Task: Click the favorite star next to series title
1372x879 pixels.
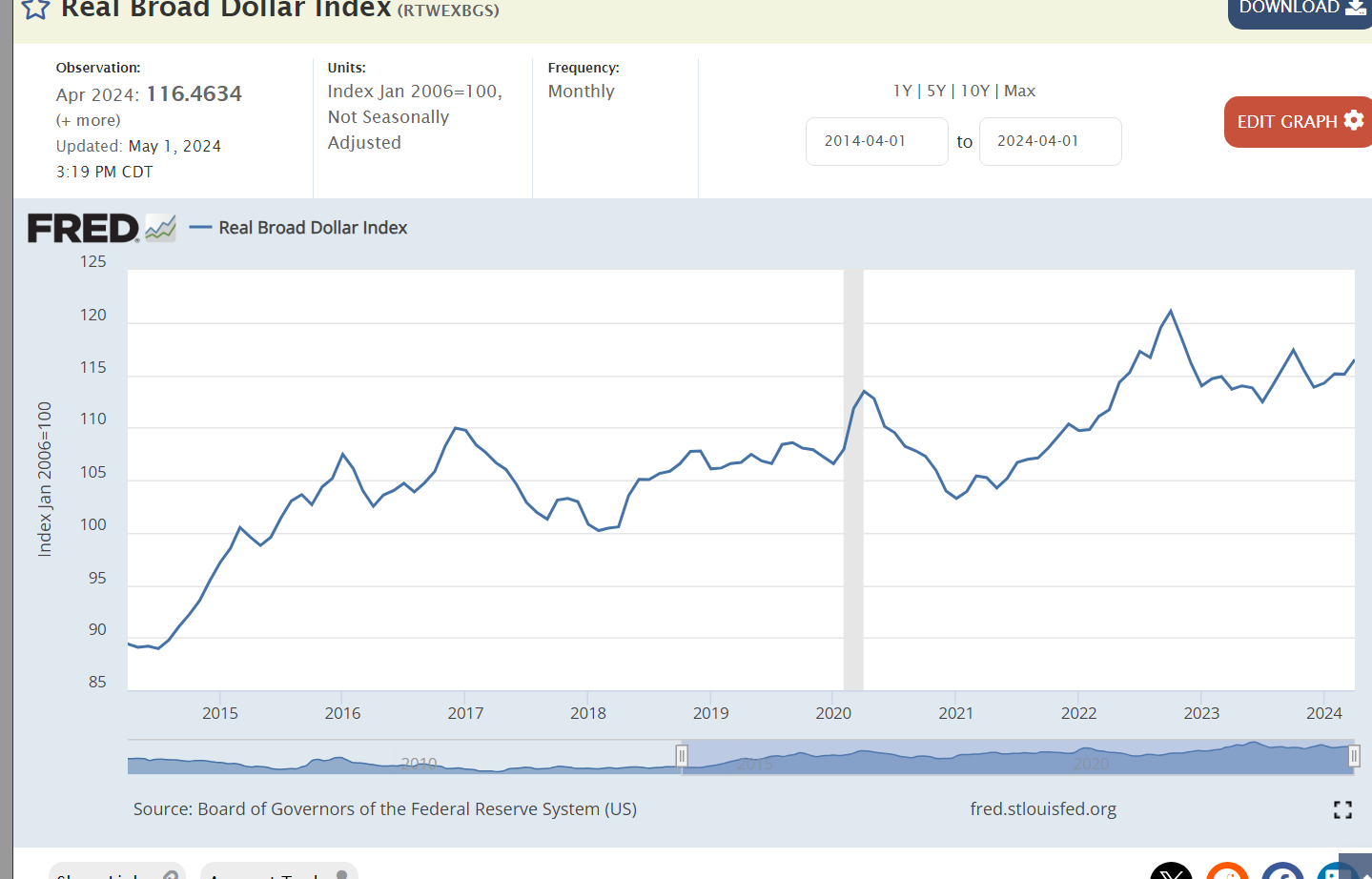Action: [35, 9]
